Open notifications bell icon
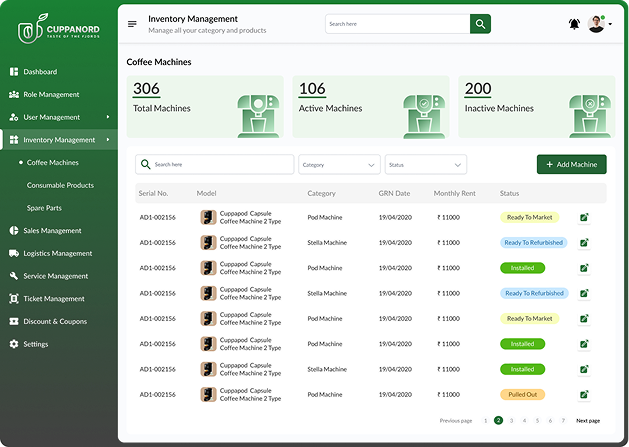This screenshot has width=629, height=447. click(574, 24)
